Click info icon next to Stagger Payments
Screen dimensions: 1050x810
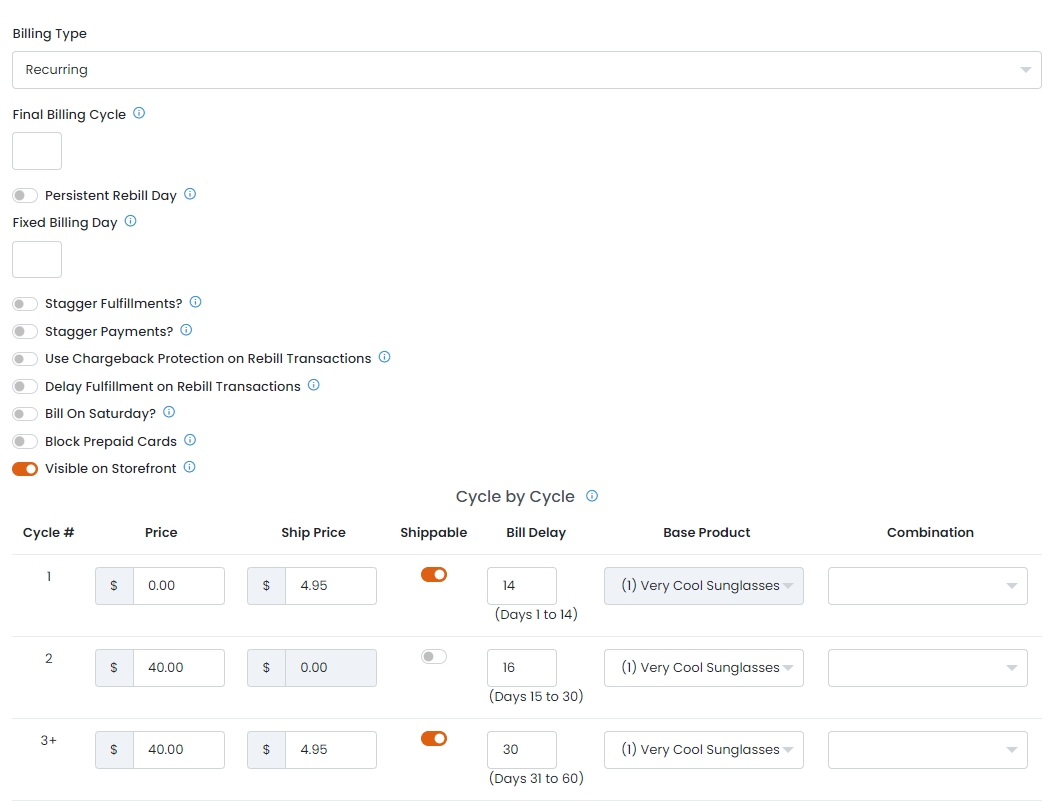186,330
